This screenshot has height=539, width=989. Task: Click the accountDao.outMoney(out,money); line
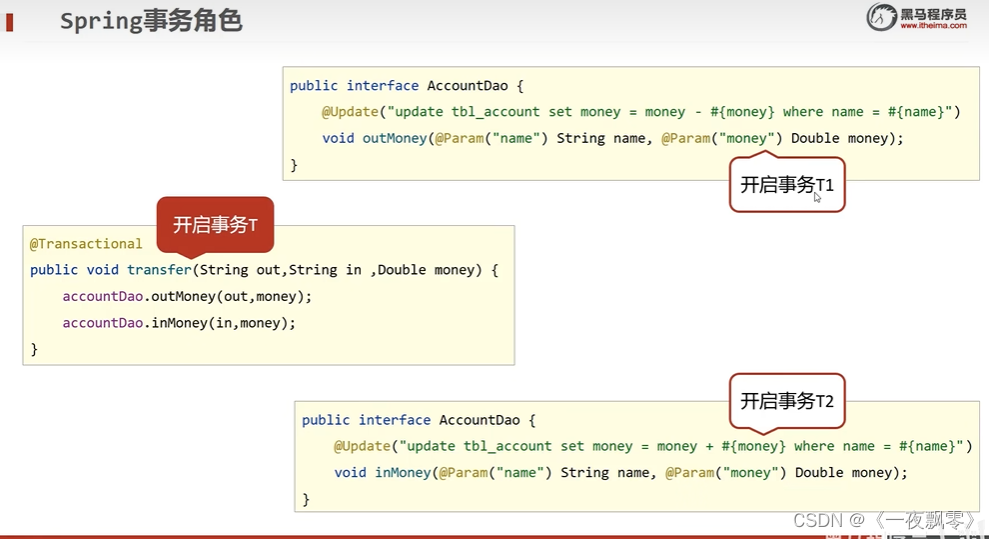[x=187, y=296]
